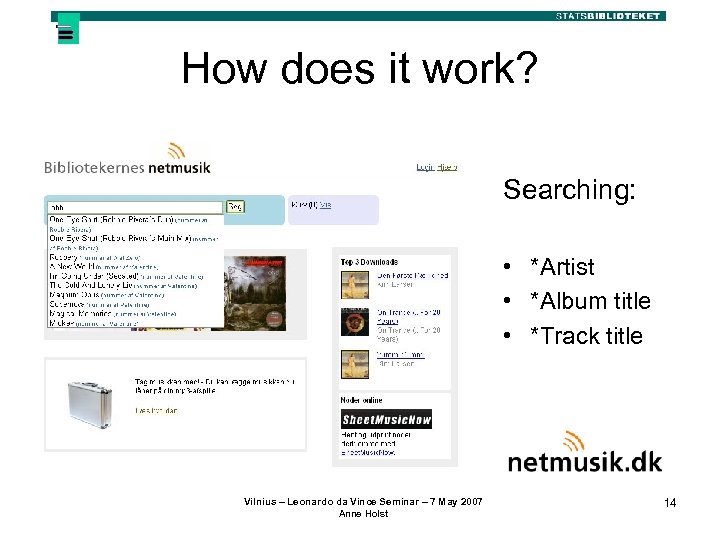Open the Læs mere link beside briefcase
Viewport: 720px width, 540px height.
pos(156,411)
